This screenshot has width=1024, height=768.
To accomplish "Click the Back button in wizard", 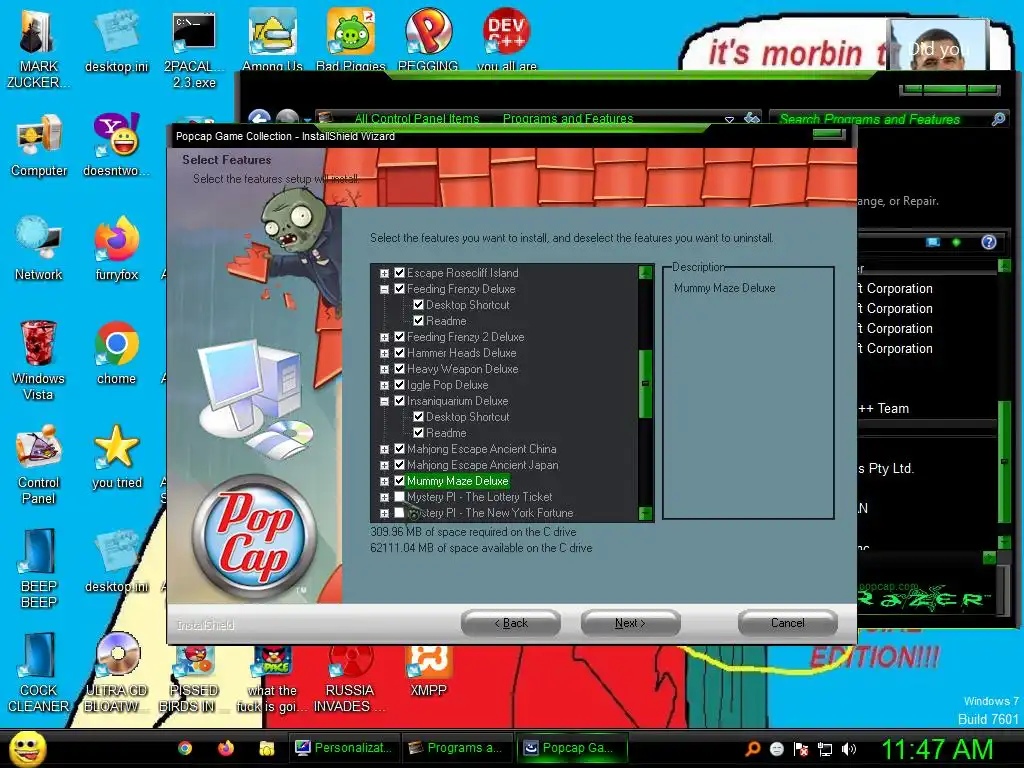I will tap(511, 624).
